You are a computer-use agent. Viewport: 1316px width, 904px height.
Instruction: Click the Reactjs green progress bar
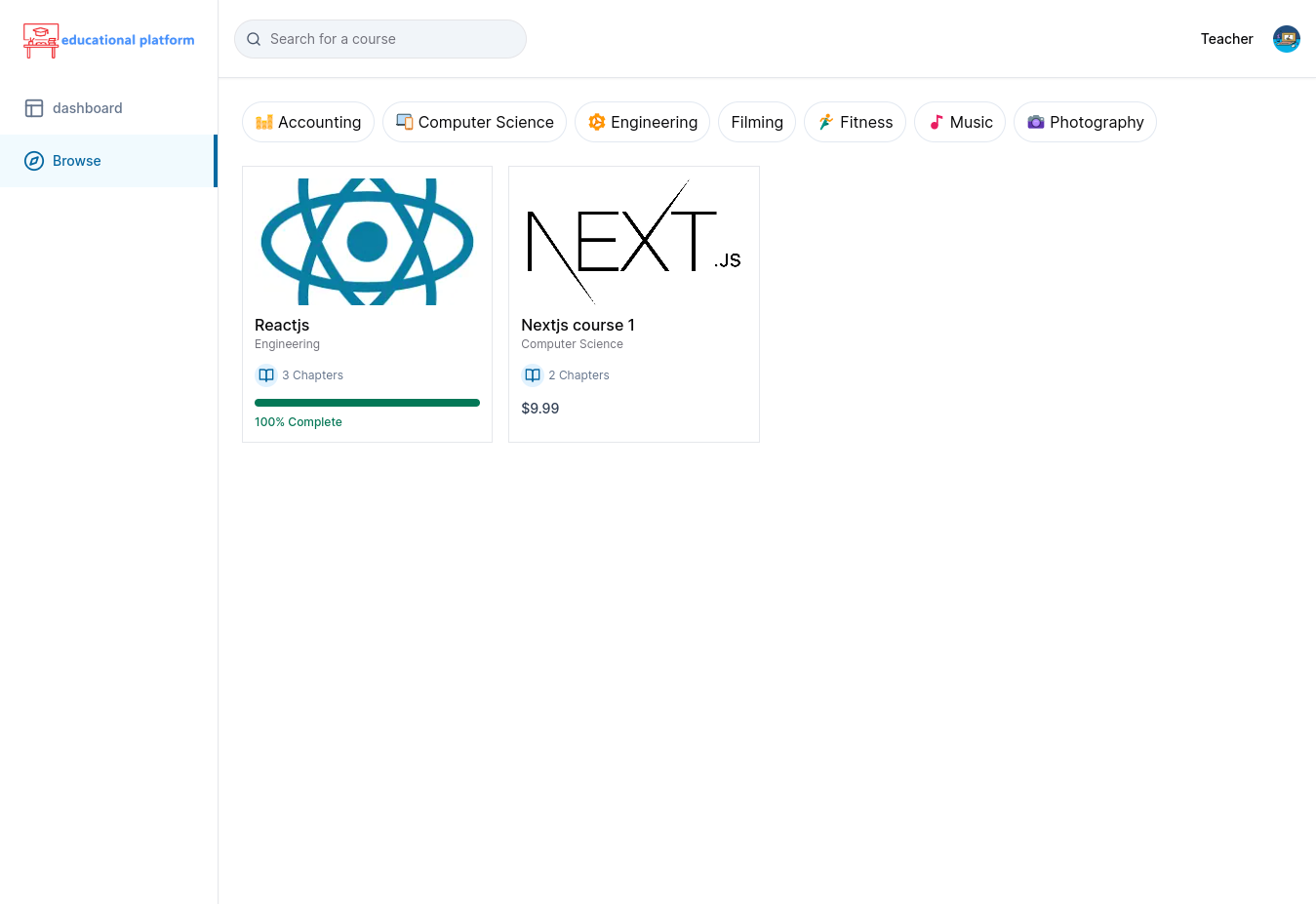[x=367, y=403]
